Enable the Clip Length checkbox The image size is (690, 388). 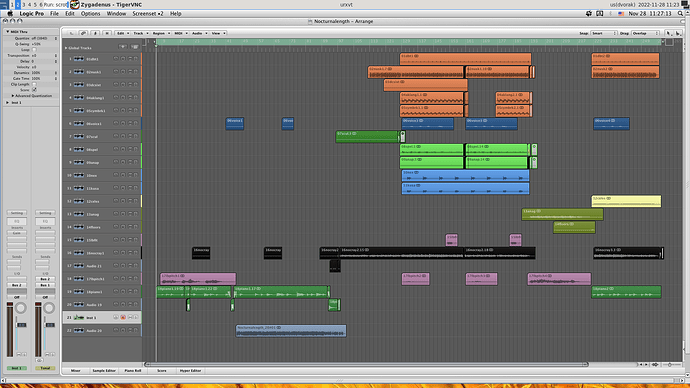tap(34, 84)
